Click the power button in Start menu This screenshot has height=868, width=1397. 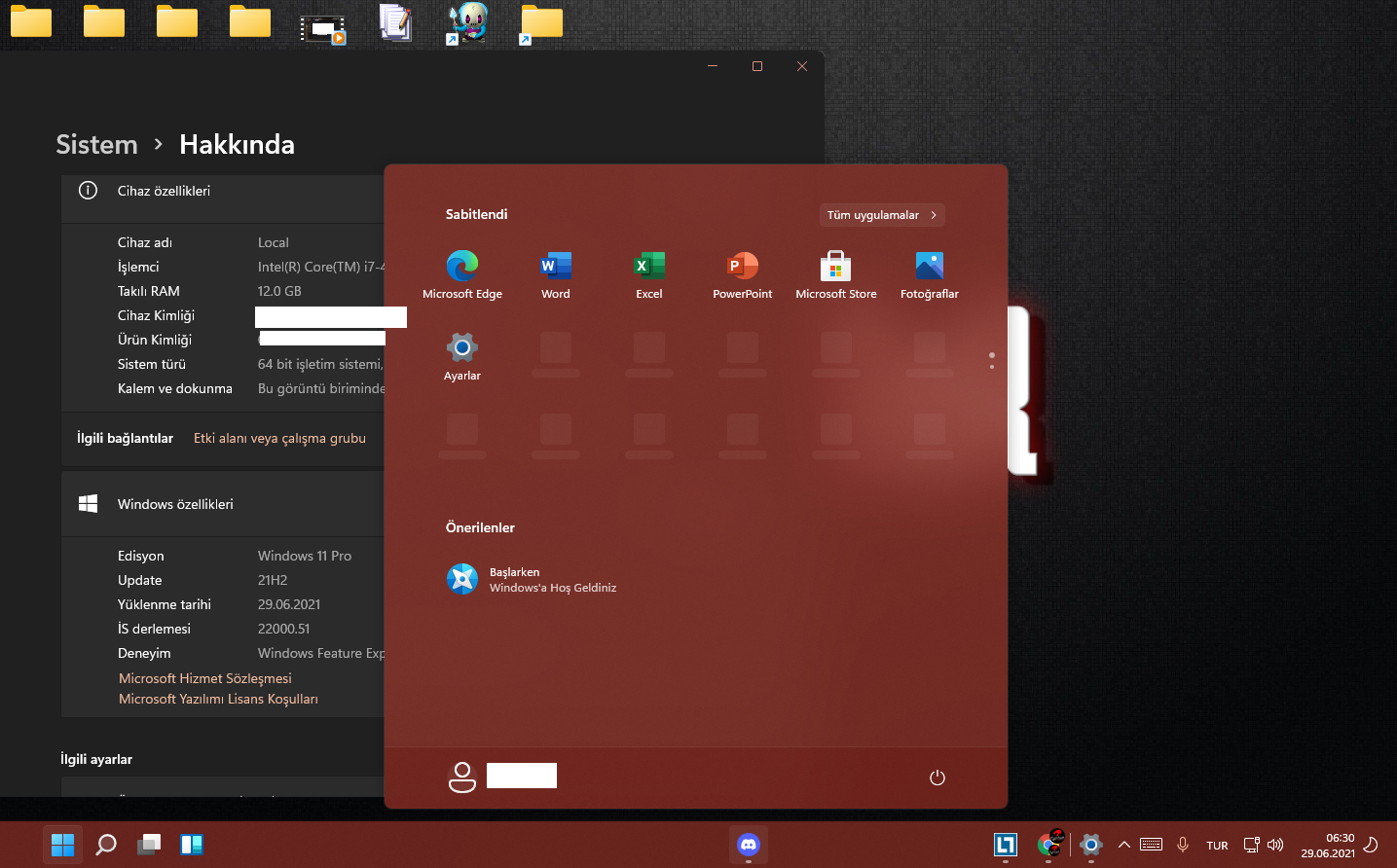coord(937,778)
